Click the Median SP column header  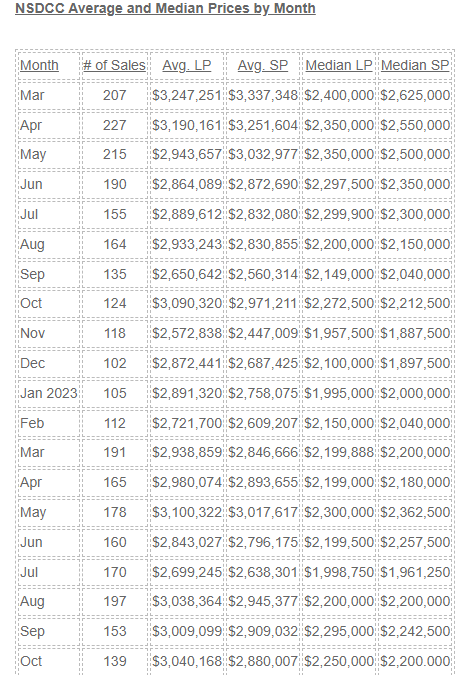415,65
